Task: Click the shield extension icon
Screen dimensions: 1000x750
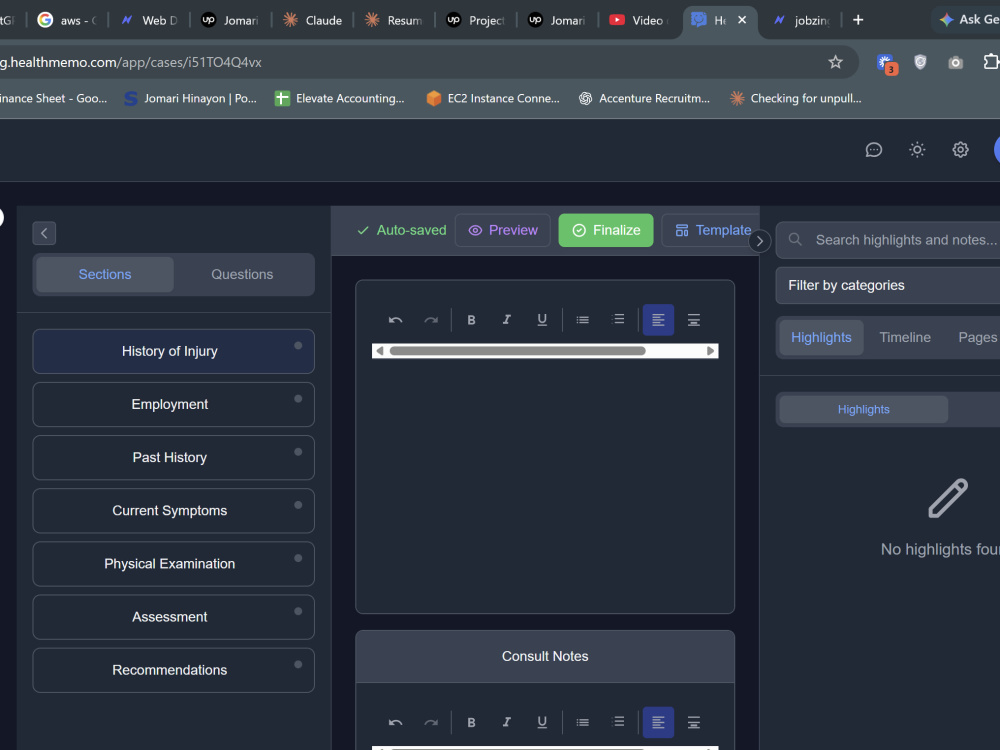Action: coord(920,62)
